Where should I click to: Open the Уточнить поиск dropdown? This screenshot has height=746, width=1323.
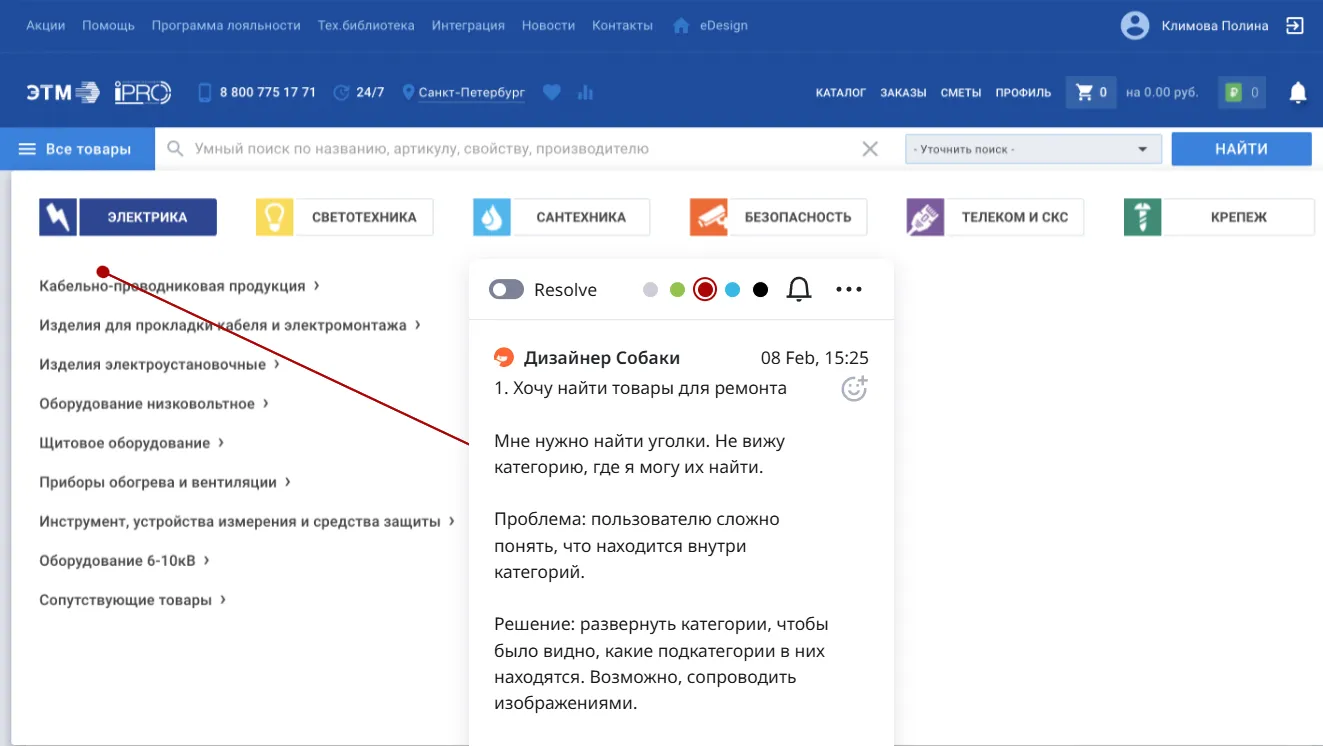[1033, 148]
